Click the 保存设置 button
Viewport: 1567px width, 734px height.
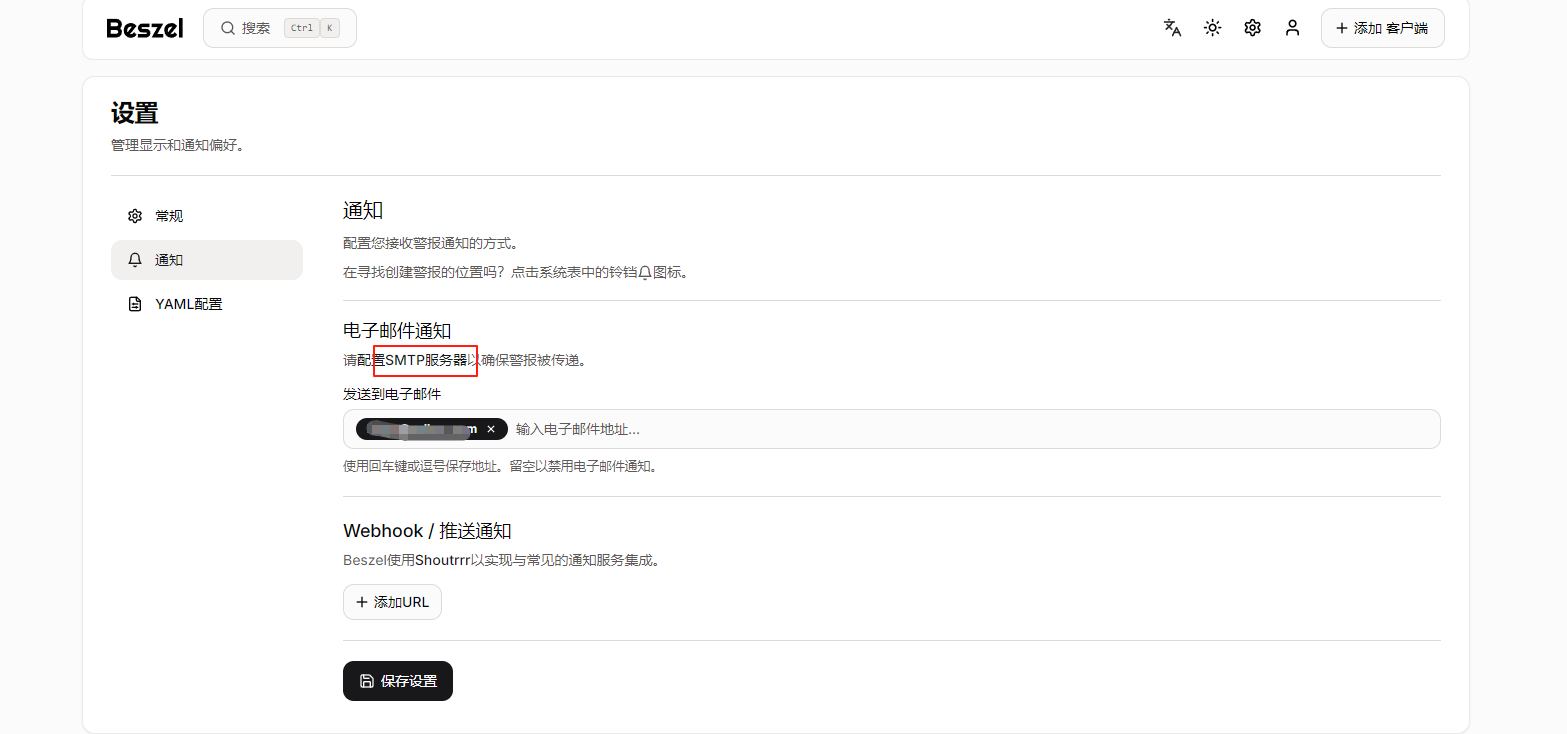coord(398,681)
